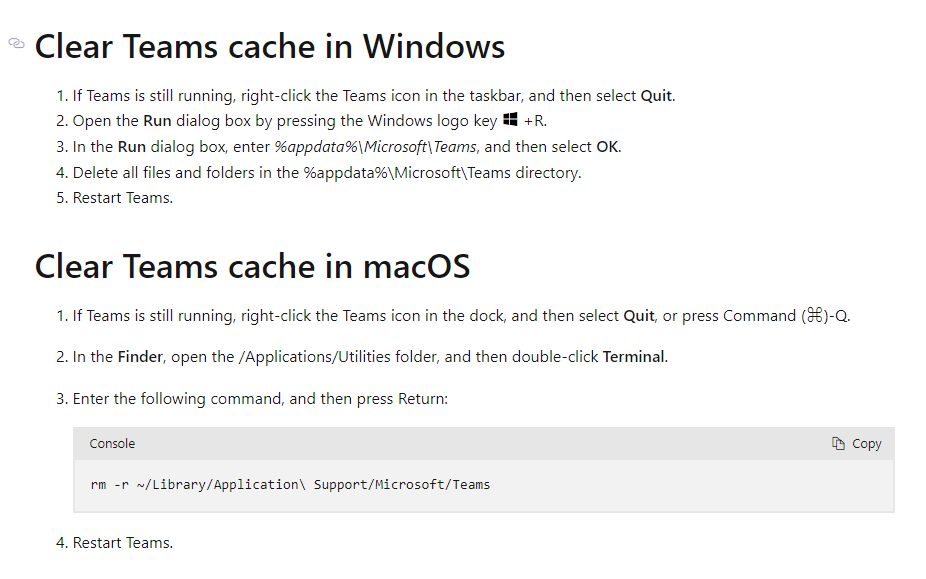Click the bold 'Quit' in Windows step 1
This screenshot has height=579, width=926.
click(x=656, y=96)
